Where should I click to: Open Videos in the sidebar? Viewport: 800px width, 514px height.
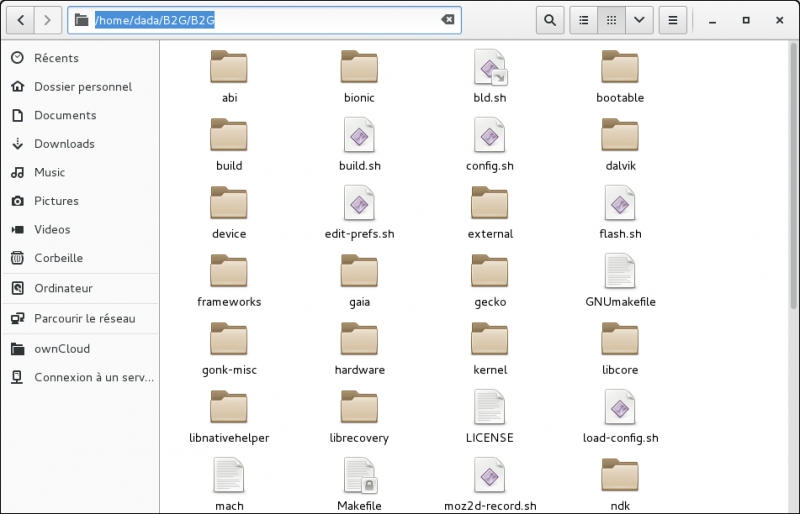pos(81,230)
